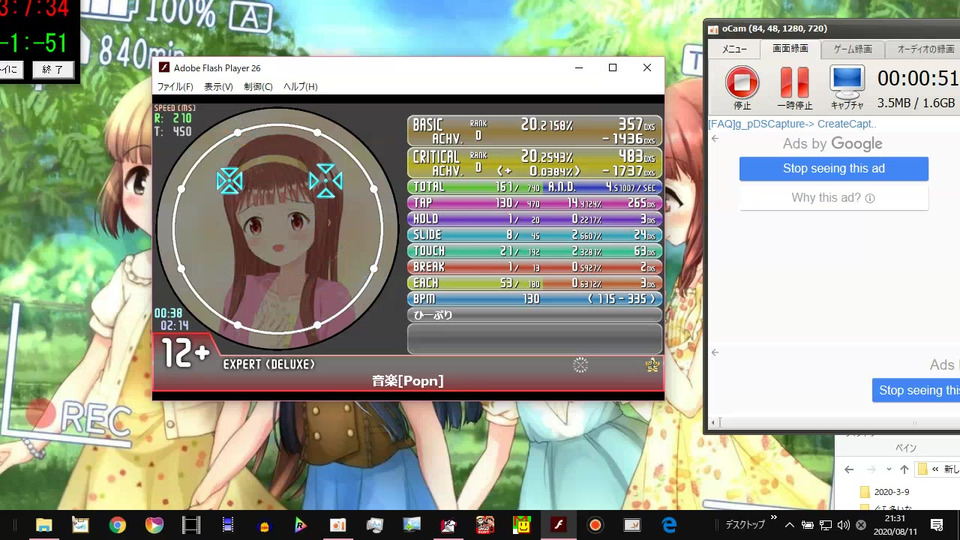The width and height of the screenshot is (960, 540).
Task: Click the ひーぷり name row
Action: [534, 315]
